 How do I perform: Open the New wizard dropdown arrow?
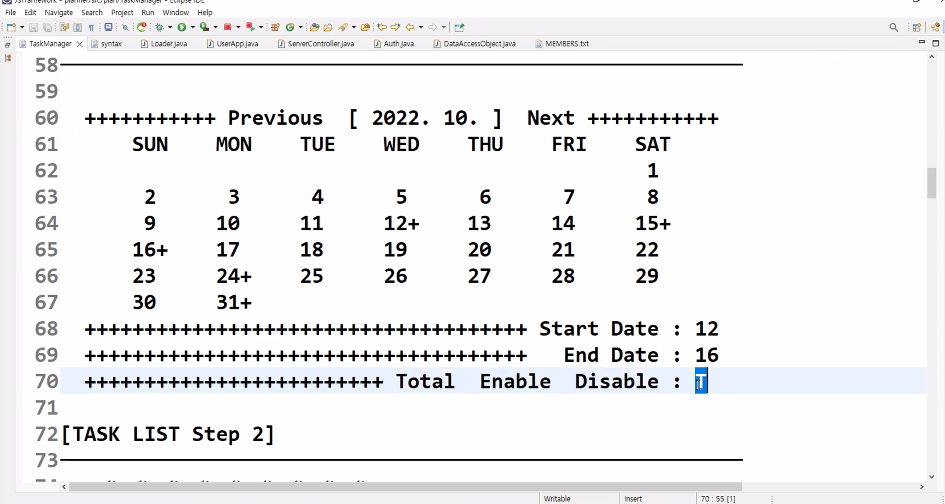(22, 27)
